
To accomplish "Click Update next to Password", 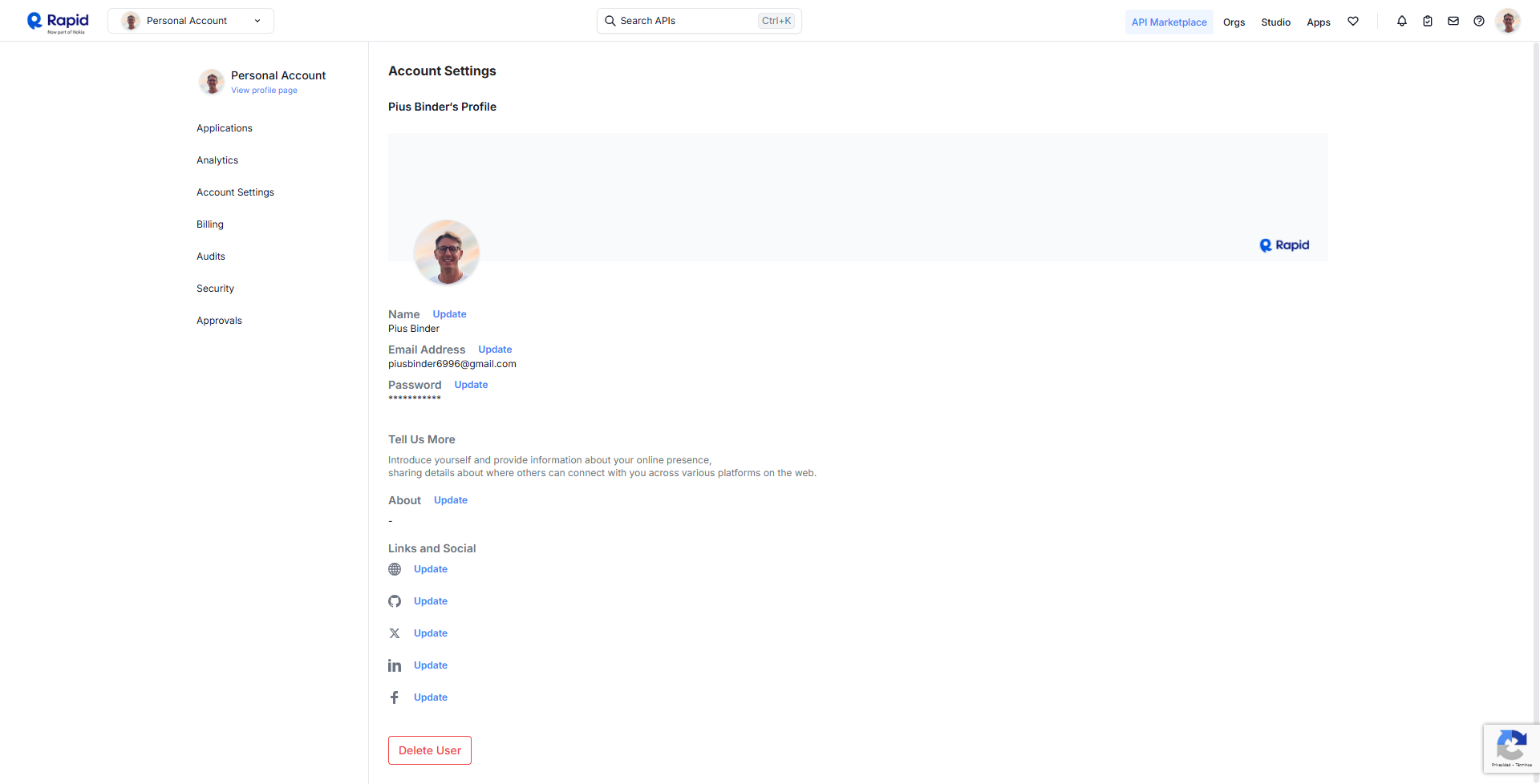I will point(471,385).
